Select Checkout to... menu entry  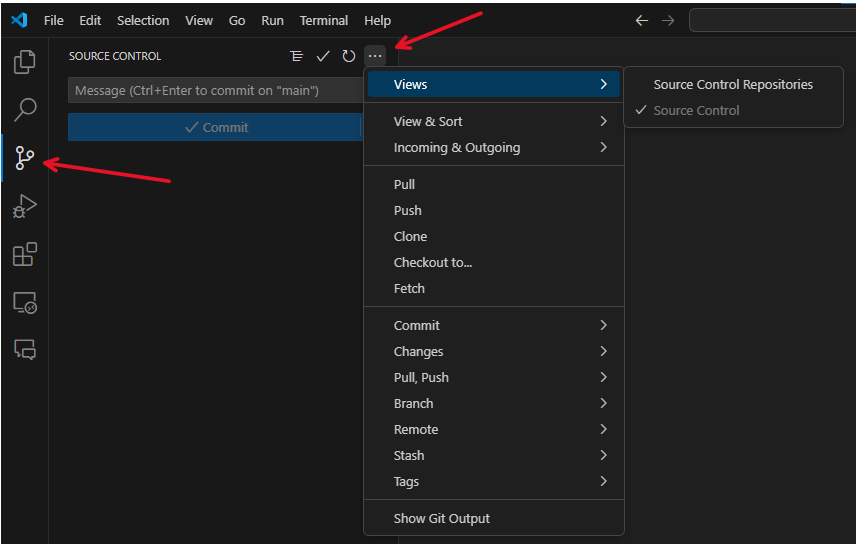tap(433, 262)
